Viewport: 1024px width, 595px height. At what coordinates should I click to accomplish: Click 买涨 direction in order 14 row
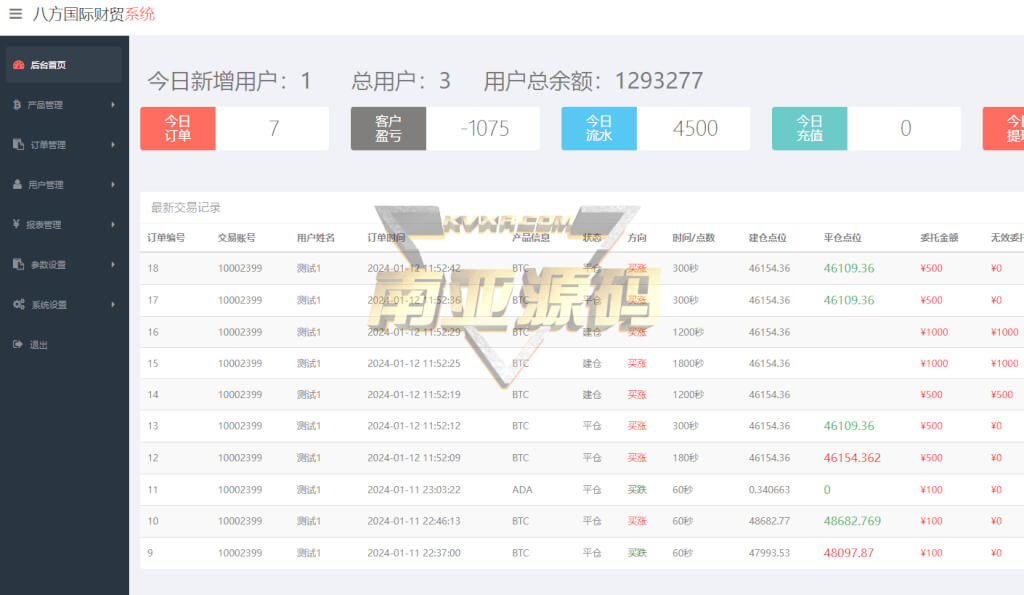point(637,394)
